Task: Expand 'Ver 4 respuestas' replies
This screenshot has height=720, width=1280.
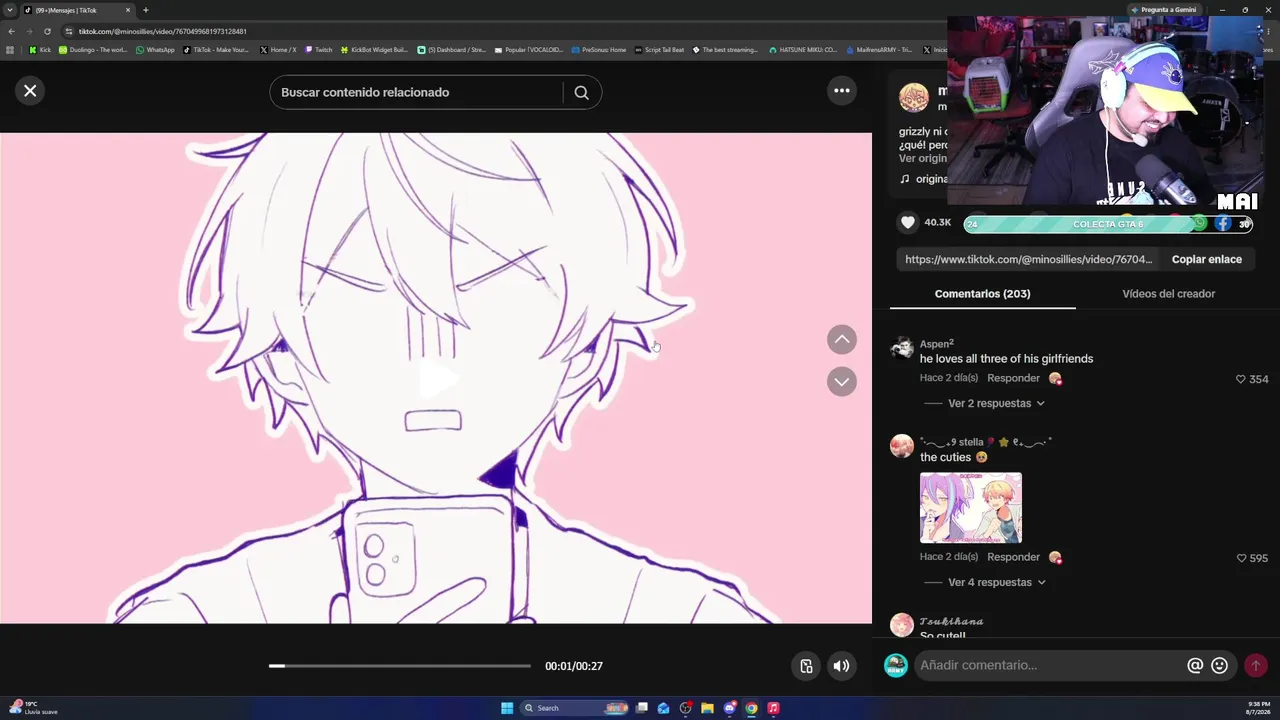Action: 997,582
